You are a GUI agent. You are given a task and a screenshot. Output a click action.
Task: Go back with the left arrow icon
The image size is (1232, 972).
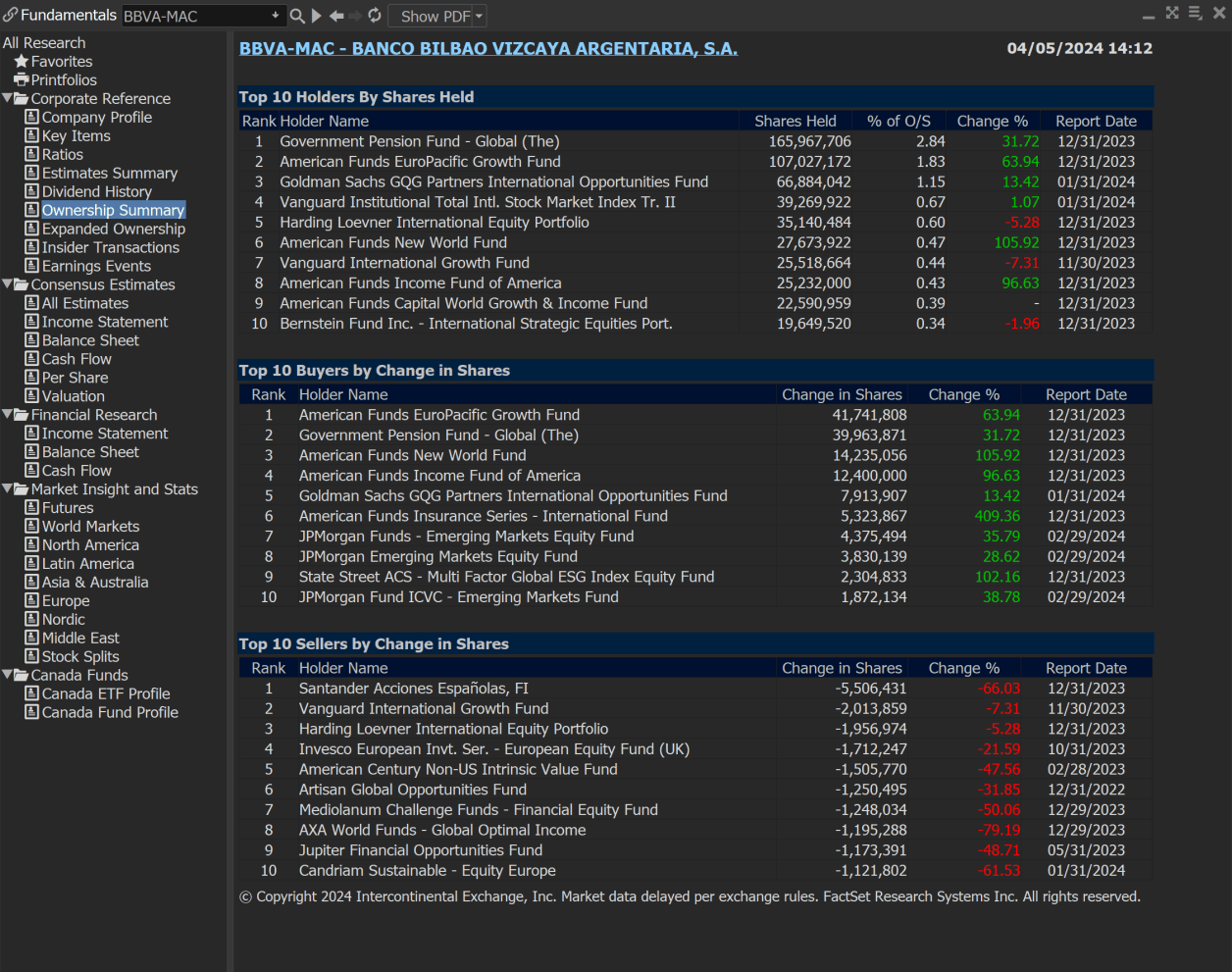tap(336, 16)
